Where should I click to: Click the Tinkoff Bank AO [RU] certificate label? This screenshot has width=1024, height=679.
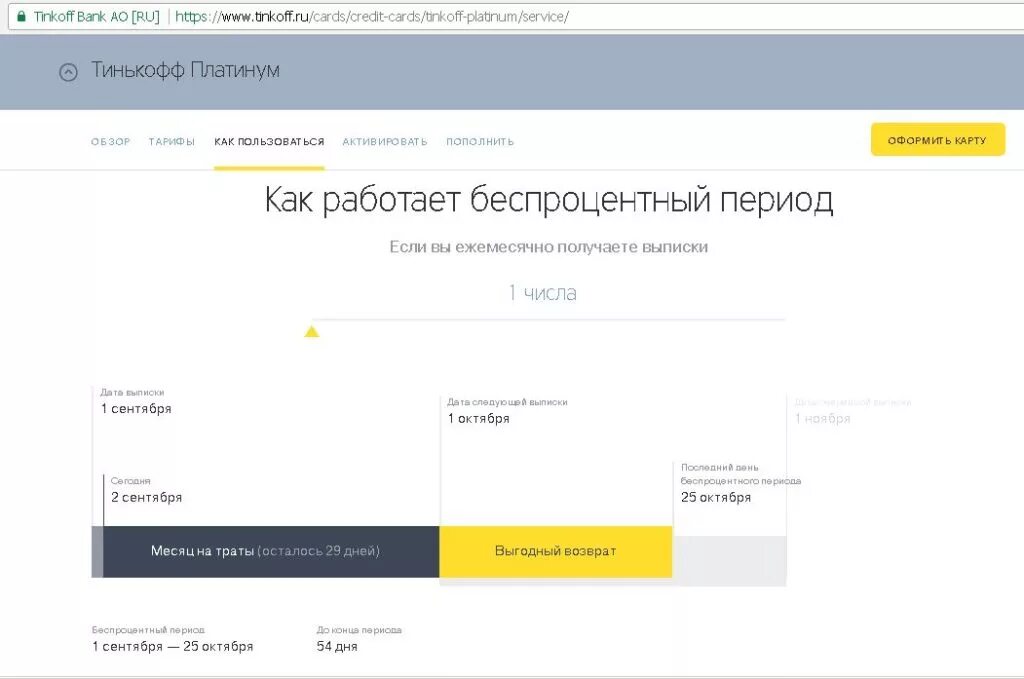coord(97,16)
